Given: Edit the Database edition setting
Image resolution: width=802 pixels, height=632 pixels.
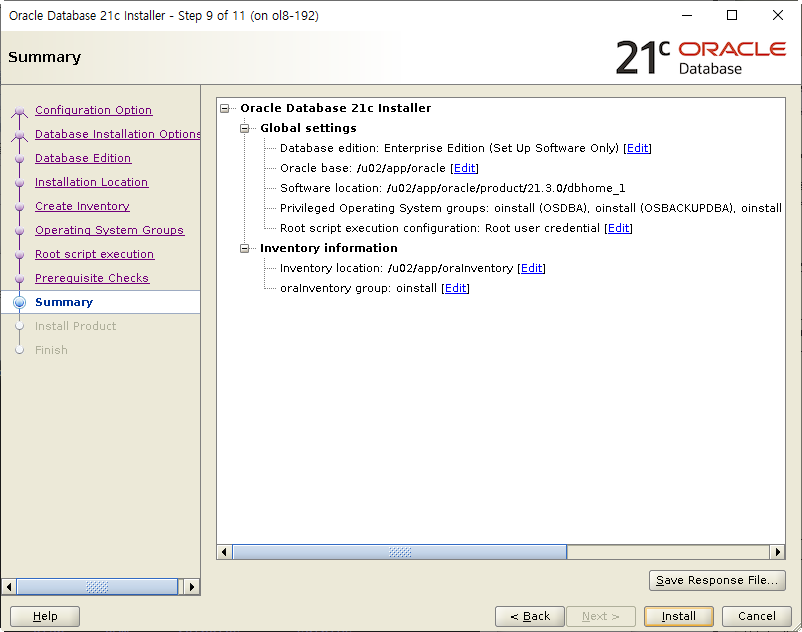Looking at the screenshot, I should [x=637, y=148].
